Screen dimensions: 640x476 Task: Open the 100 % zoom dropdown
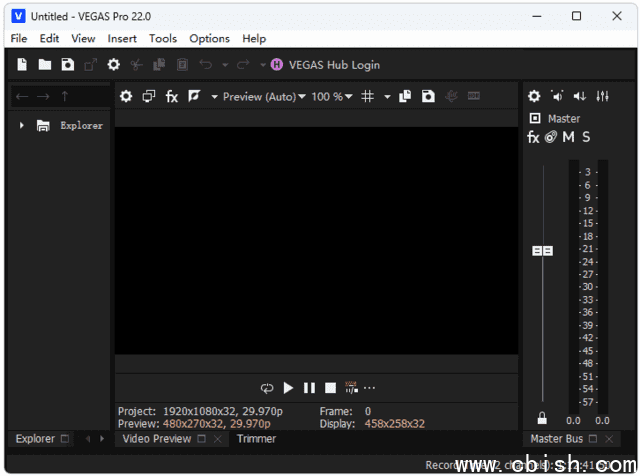coord(332,97)
